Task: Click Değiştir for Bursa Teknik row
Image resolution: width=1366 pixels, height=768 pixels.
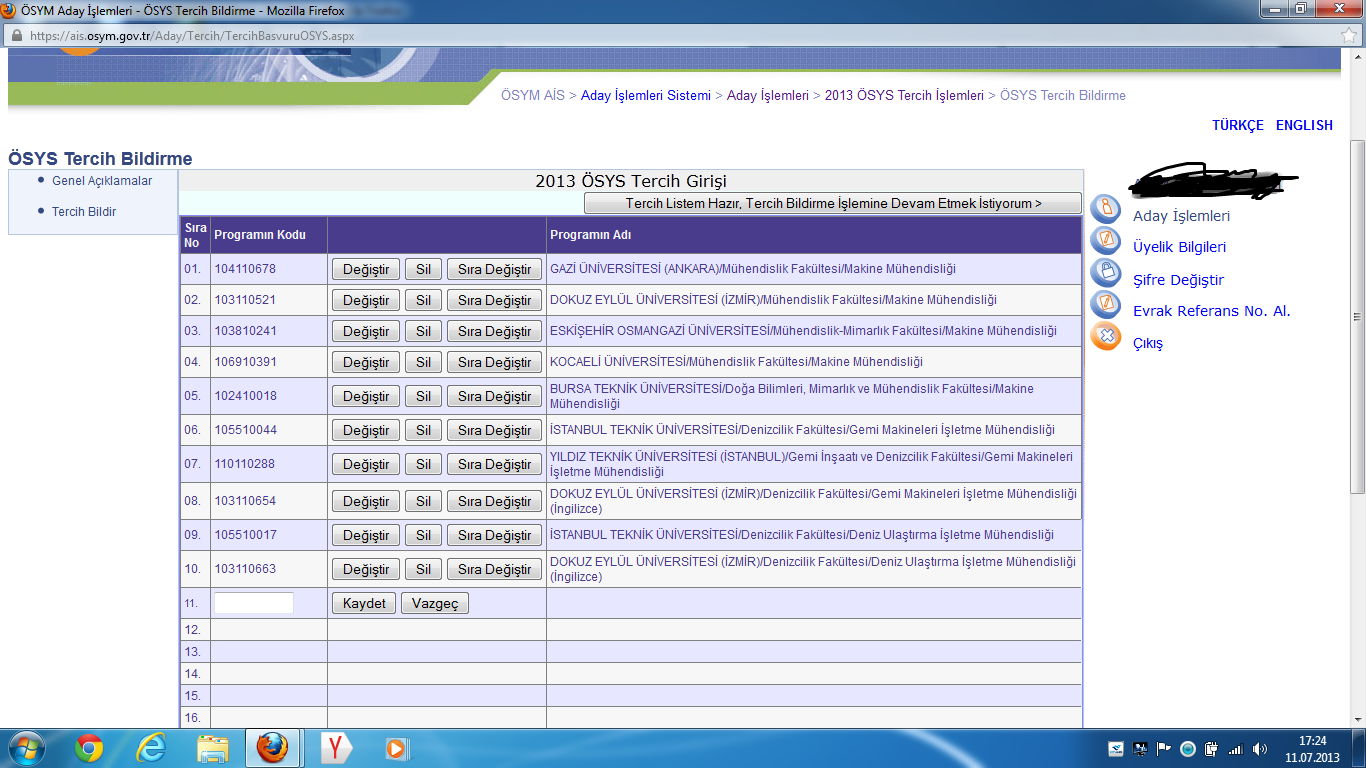Action: click(366, 397)
